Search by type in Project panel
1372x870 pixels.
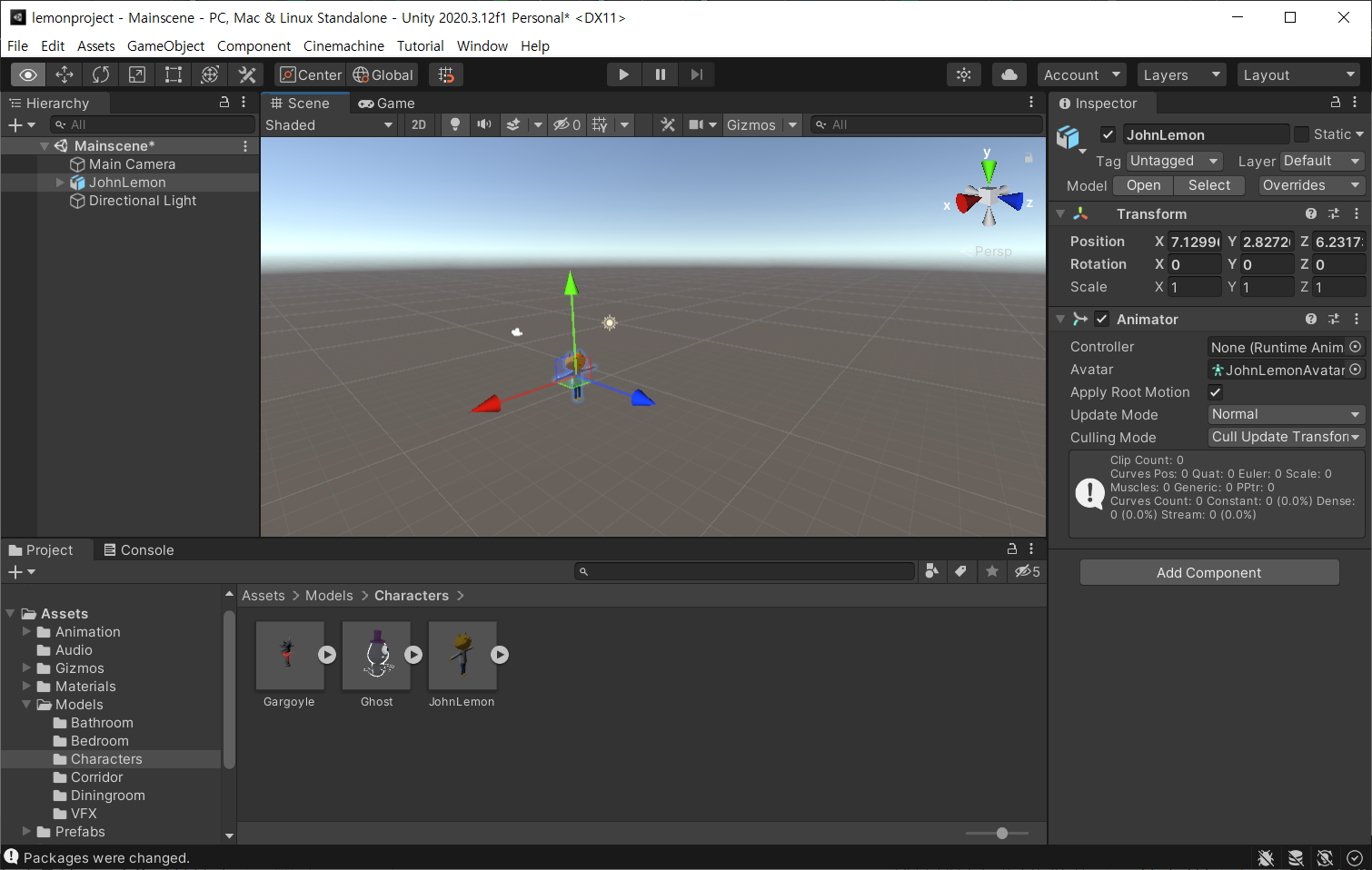pyautogui.click(x=931, y=571)
